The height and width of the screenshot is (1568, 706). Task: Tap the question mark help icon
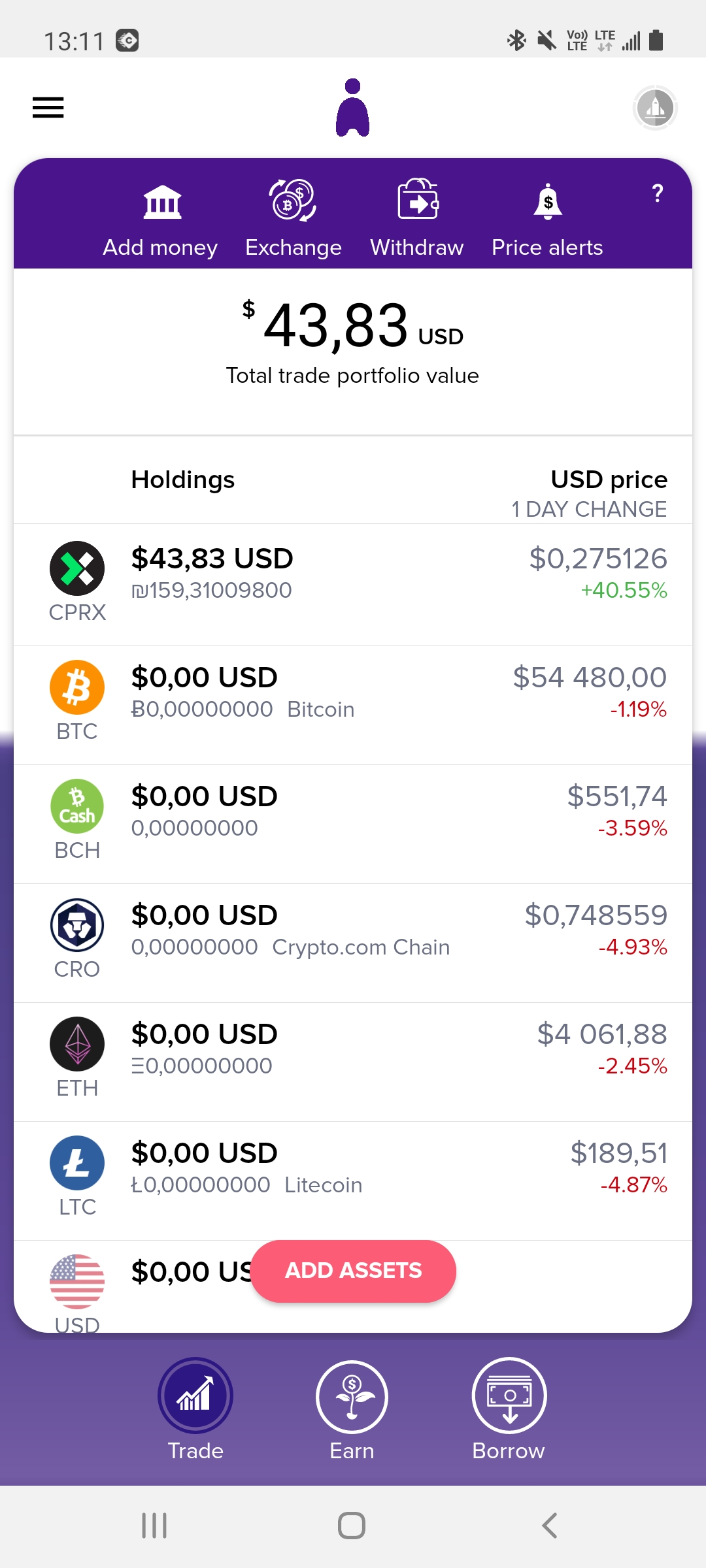(658, 193)
